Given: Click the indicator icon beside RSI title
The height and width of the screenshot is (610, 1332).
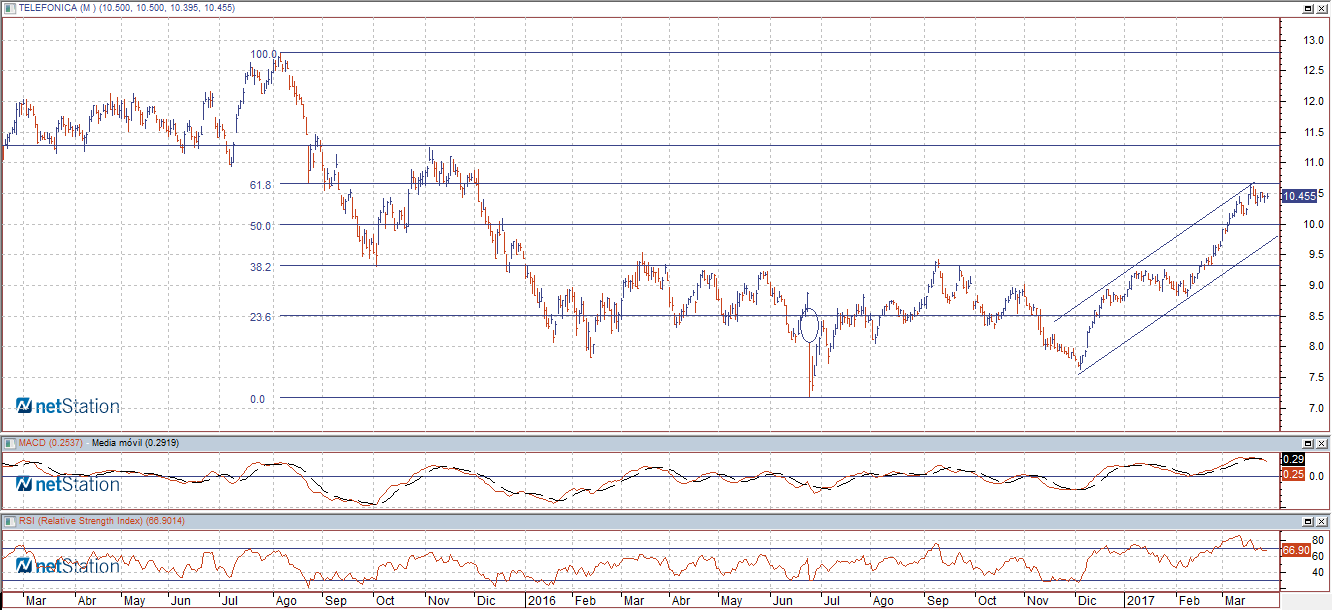Looking at the screenshot, I should (x=9, y=521).
